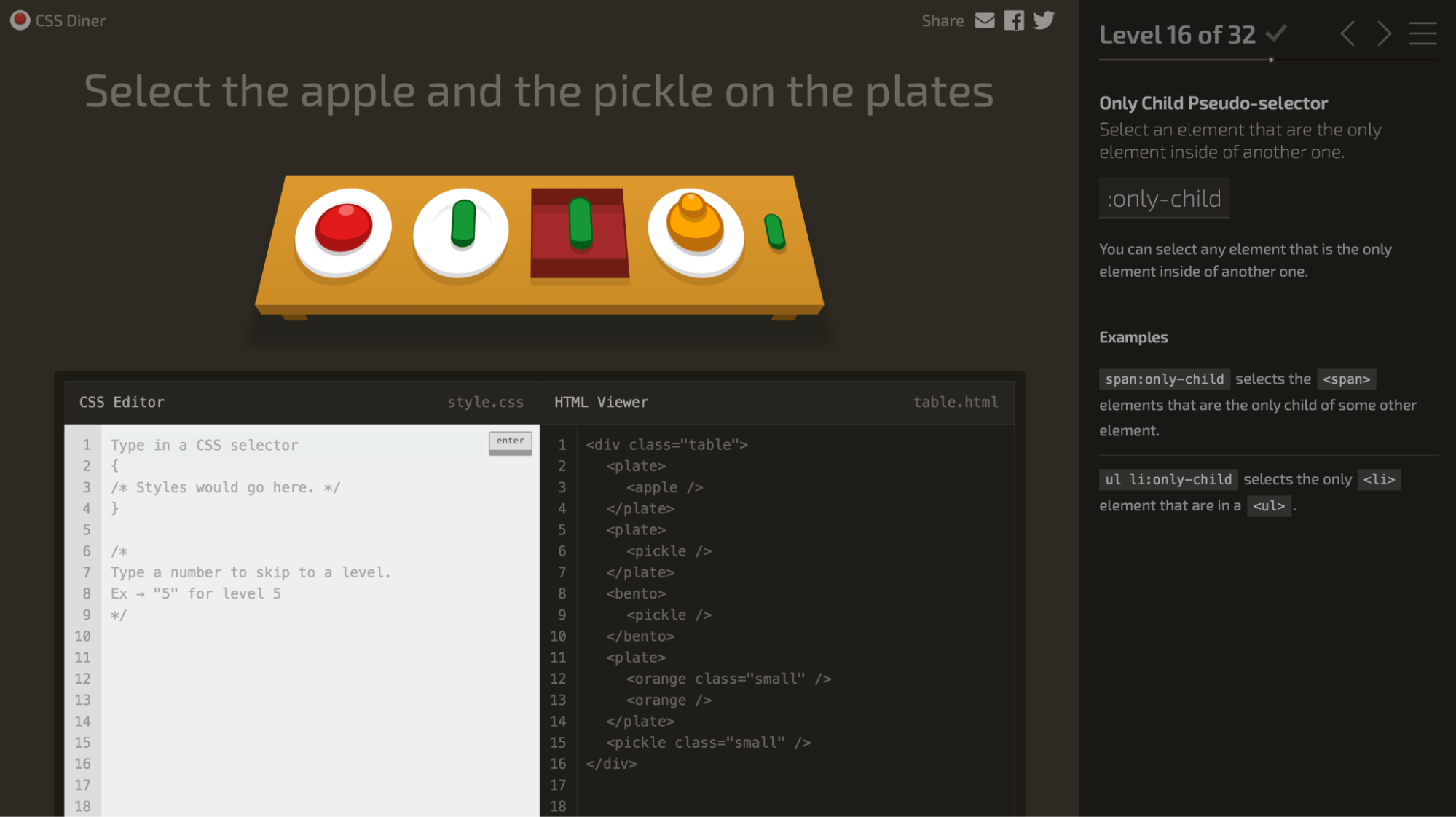This screenshot has height=817, width=1456.
Task: Expand the level navigation menu
Action: tap(1423, 34)
